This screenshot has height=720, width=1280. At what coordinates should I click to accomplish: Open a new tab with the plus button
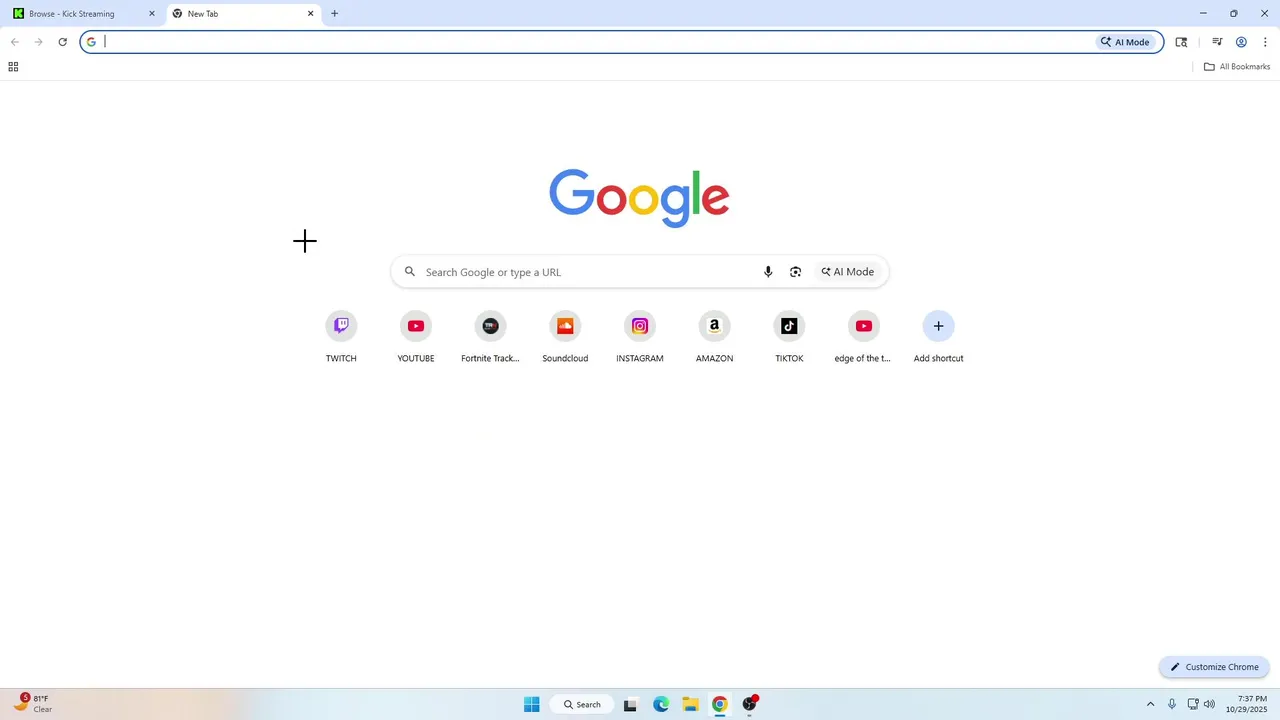coord(334,14)
